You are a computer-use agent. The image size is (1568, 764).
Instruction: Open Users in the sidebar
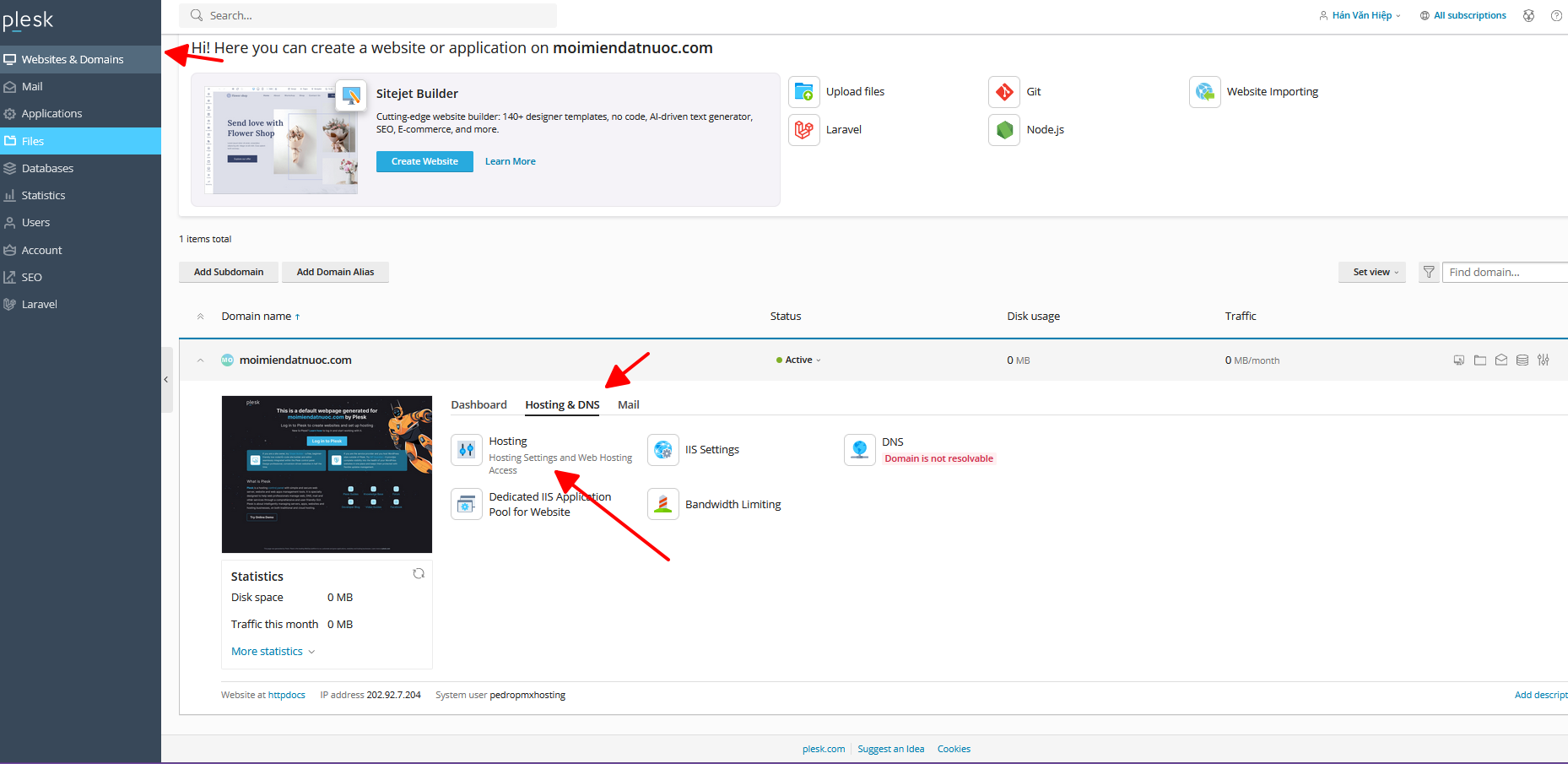tap(80, 222)
